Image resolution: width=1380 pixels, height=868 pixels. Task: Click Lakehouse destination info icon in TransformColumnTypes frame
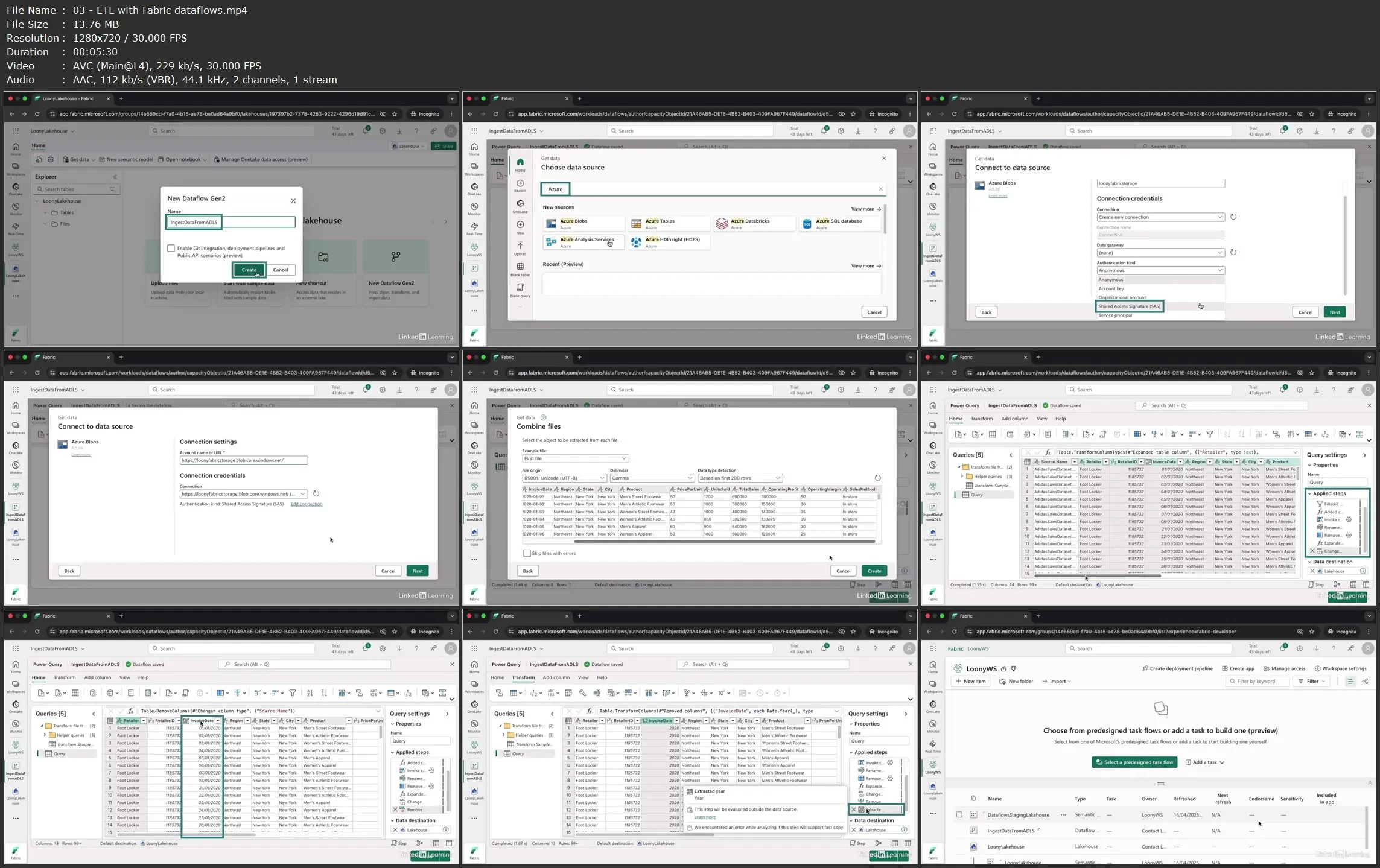(x=1363, y=571)
